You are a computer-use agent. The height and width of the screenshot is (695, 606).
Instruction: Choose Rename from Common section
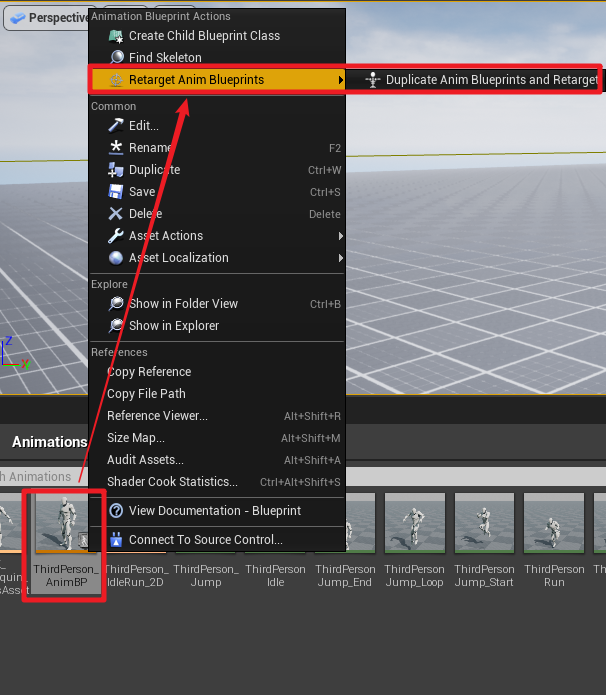(217, 148)
